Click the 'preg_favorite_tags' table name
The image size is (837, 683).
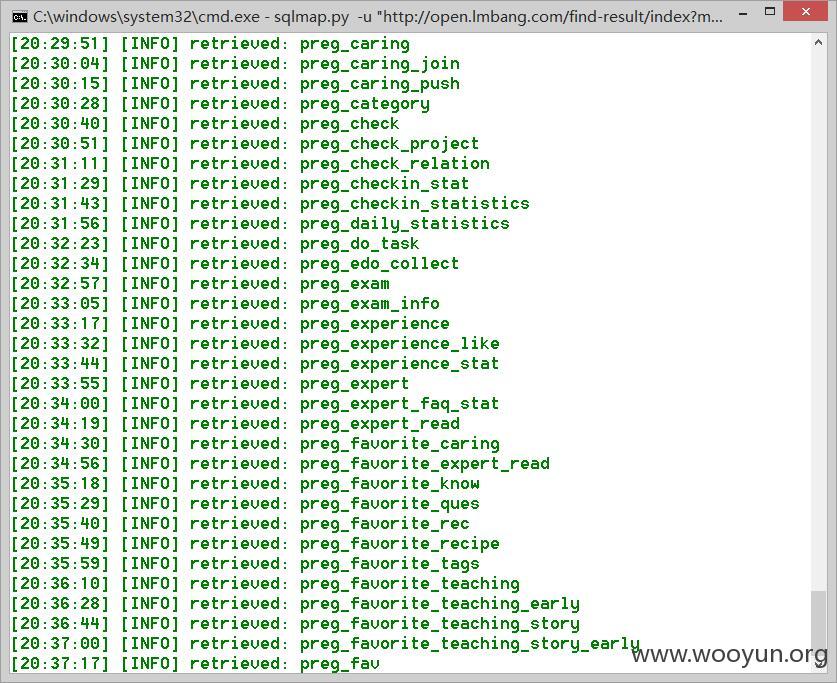tap(390, 565)
